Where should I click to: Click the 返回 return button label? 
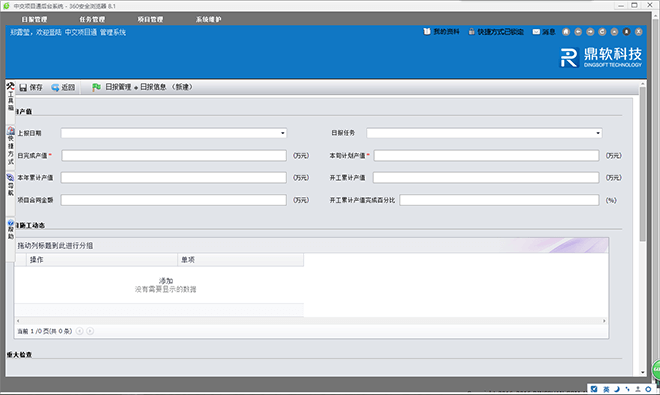[x=68, y=88]
